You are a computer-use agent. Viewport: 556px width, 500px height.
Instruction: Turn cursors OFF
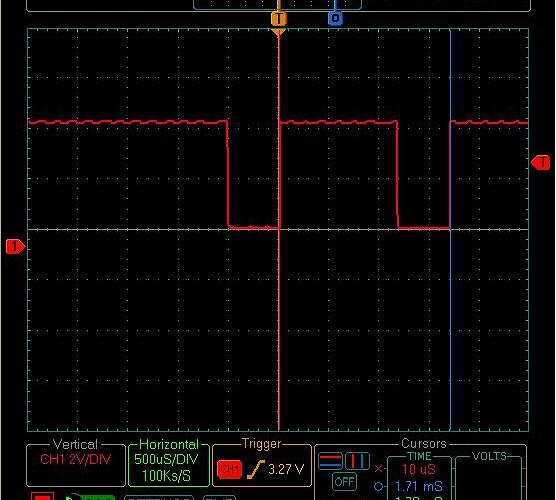[344, 482]
